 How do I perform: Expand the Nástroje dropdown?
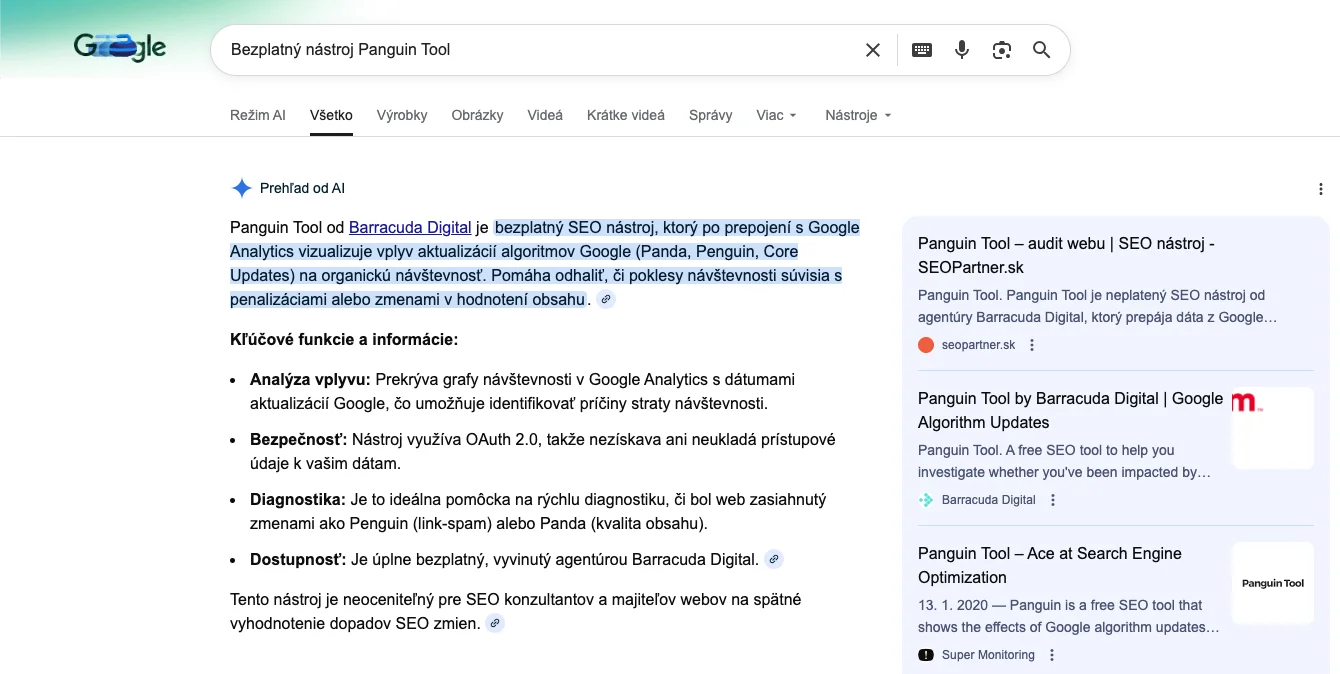click(x=858, y=115)
